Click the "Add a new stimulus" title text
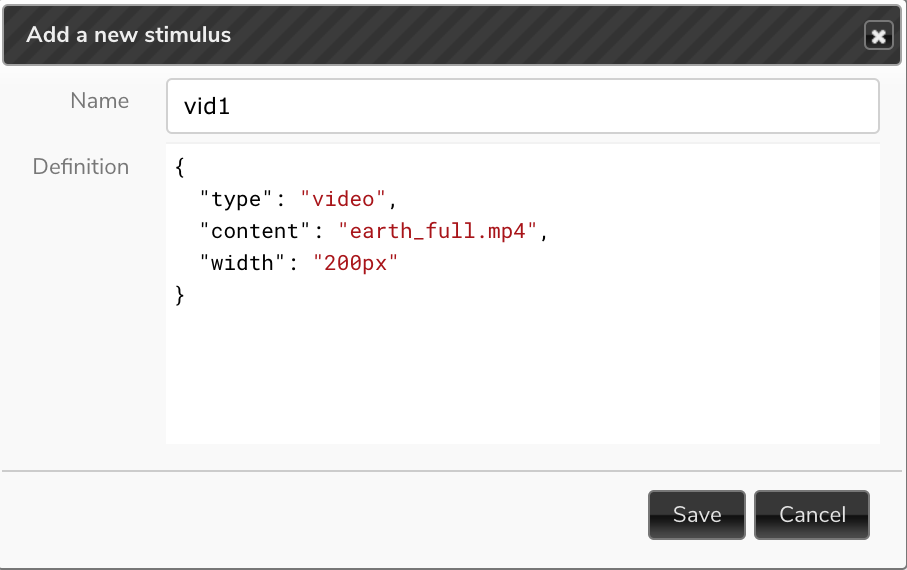 (x=128, y=35)
